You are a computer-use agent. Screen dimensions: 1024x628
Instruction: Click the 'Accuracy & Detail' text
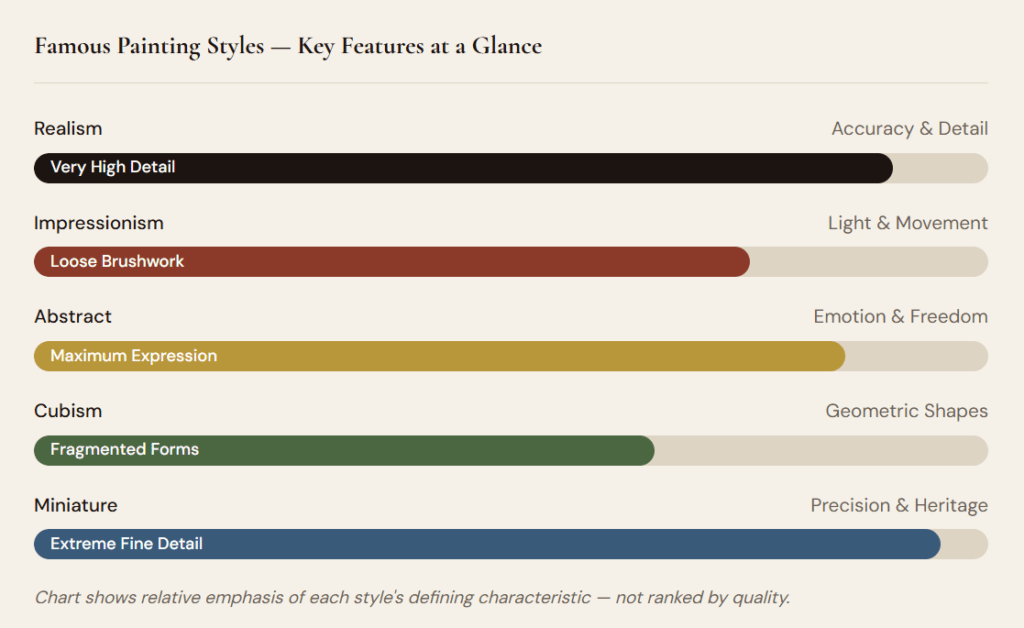click(x=909, y=128)
